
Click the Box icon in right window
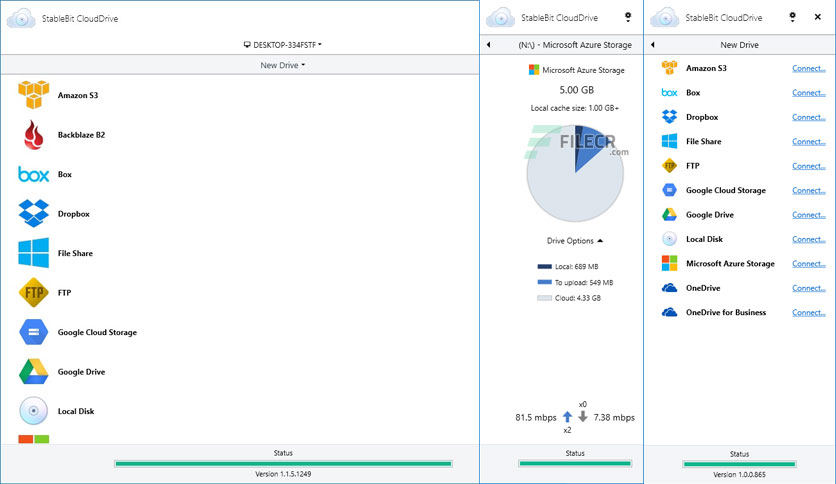pos(669,93)
